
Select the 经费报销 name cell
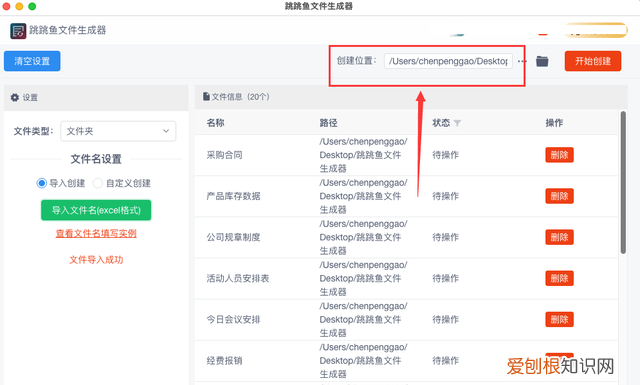click(x=224, y=361)
